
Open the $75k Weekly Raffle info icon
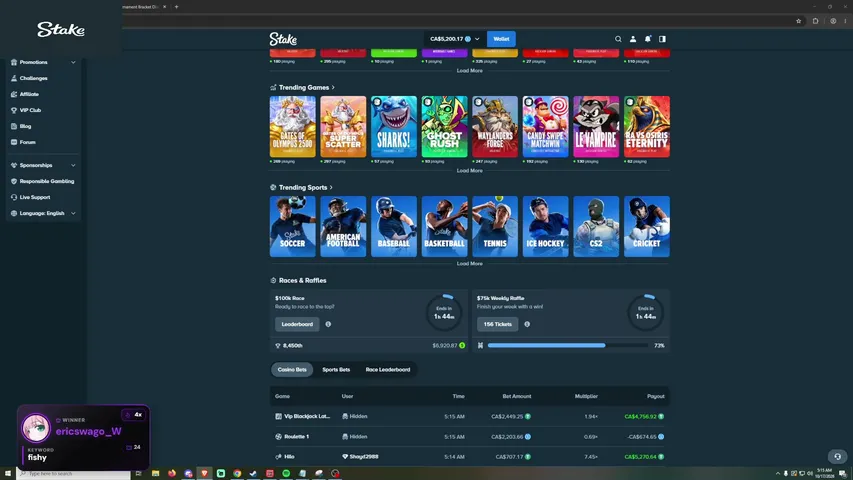pyautogui.click(x=527, y=324)
